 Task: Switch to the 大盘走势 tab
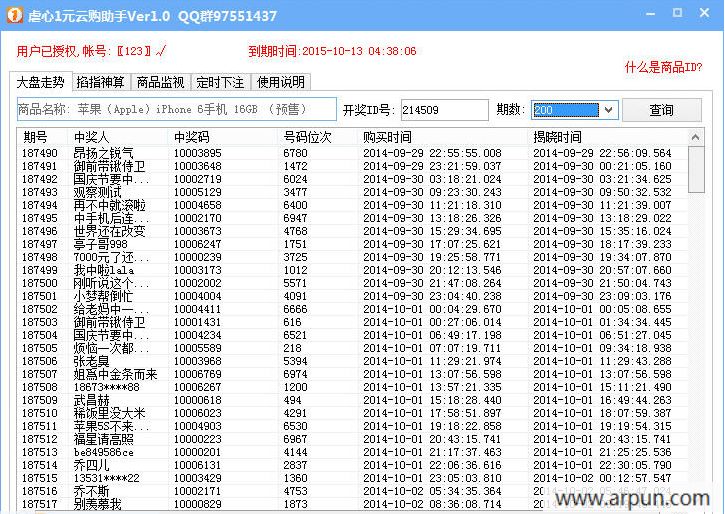[41, 82]
